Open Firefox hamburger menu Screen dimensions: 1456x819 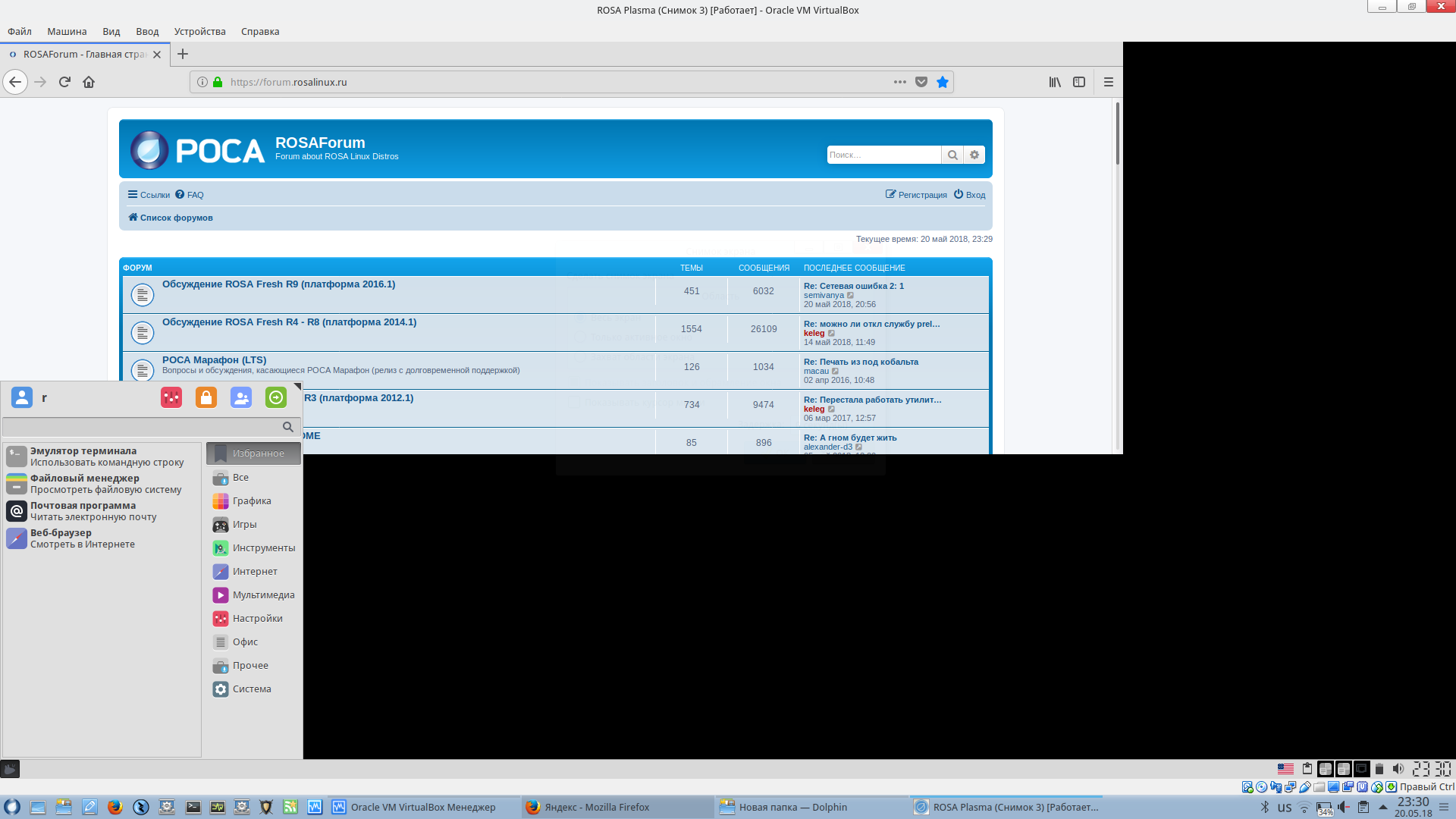1108,82
